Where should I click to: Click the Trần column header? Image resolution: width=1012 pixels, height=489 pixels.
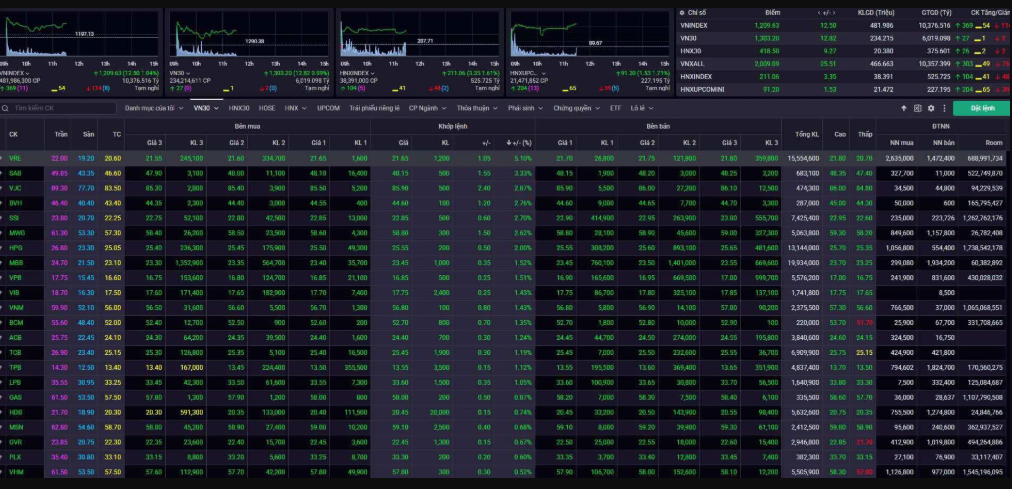61,135
